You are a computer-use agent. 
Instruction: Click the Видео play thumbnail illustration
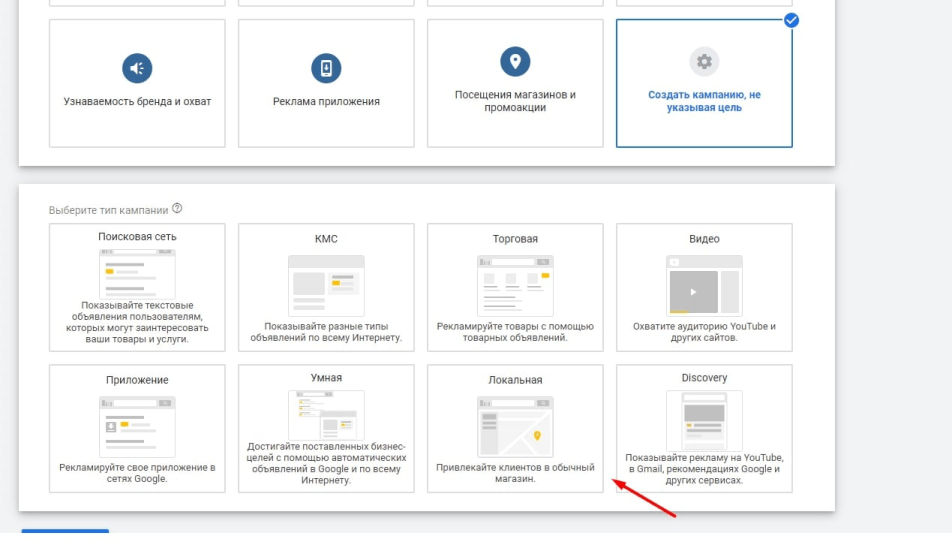pos(704,284)
